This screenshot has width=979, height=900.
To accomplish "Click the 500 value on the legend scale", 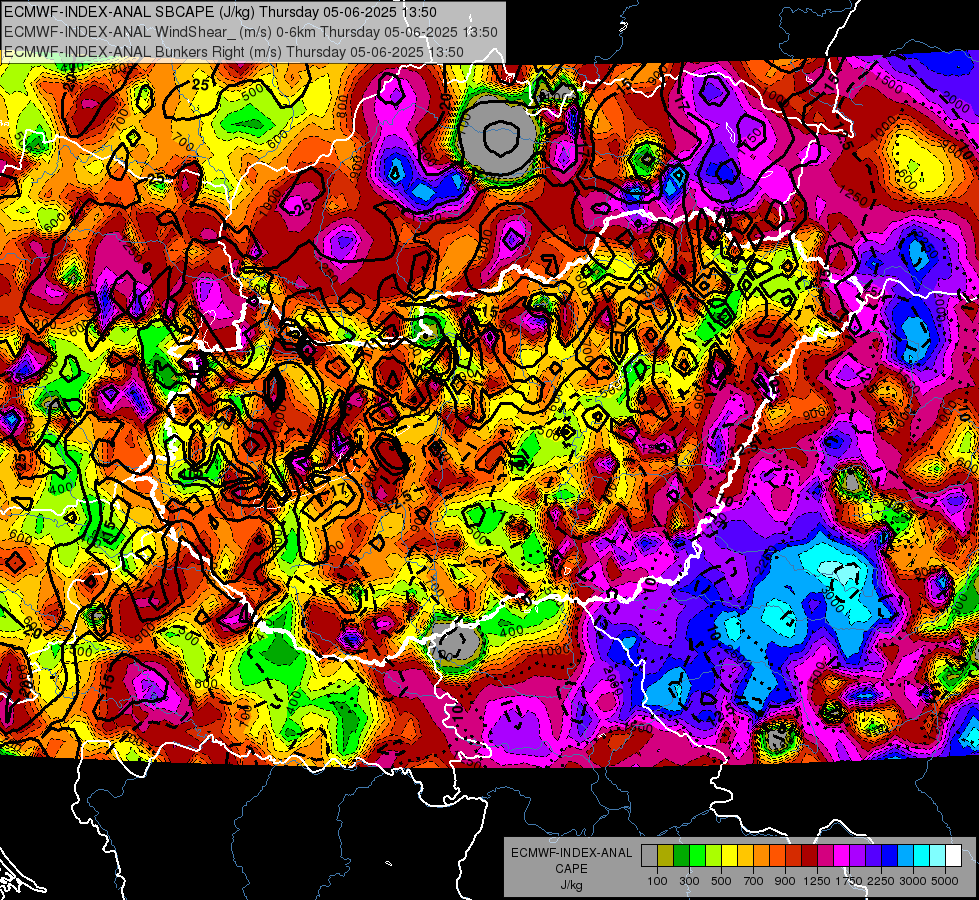I will [721, 881].
